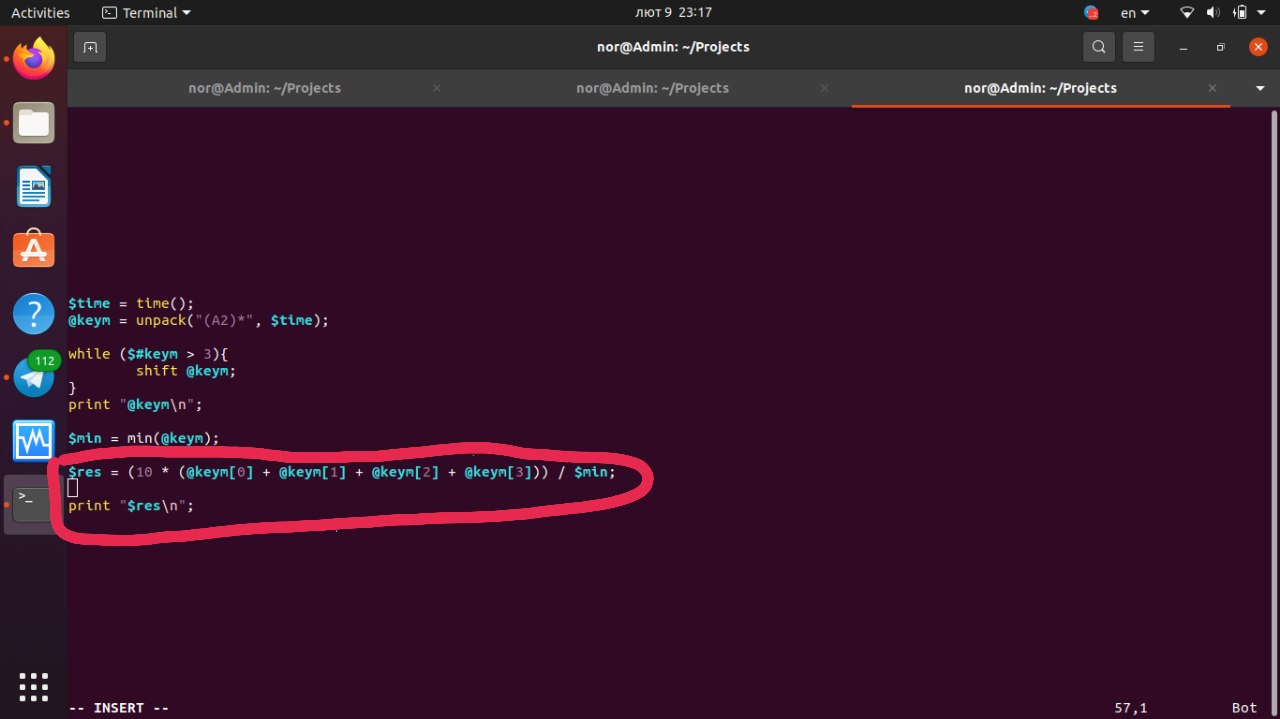1280x719 pixels.
Task: Click the Bot scroll position indicator
Action: point(1244,707)
